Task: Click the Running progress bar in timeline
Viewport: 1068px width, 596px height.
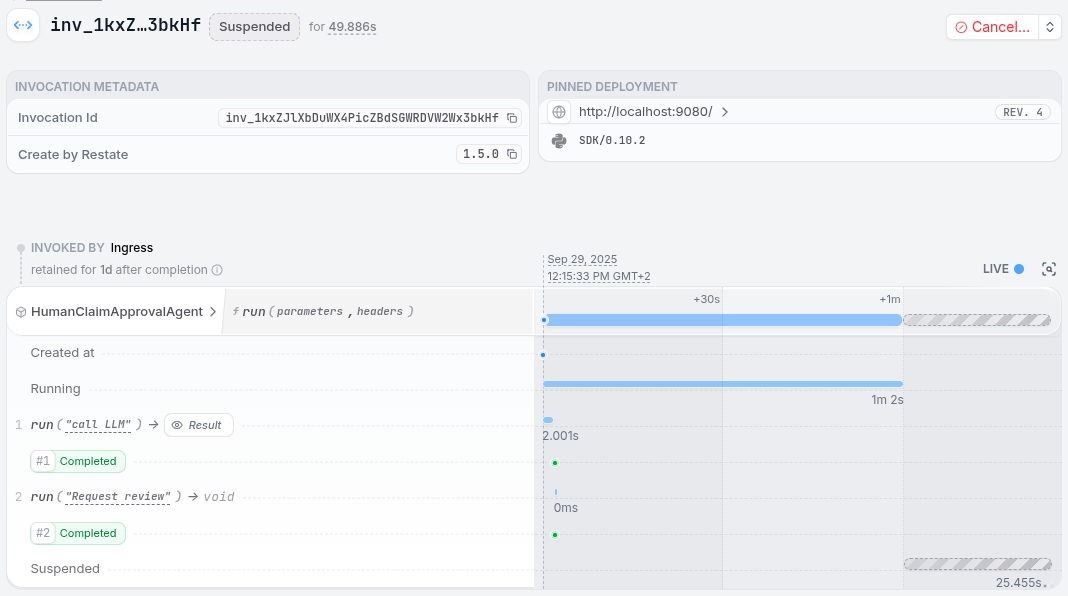Action: [723, 384]
